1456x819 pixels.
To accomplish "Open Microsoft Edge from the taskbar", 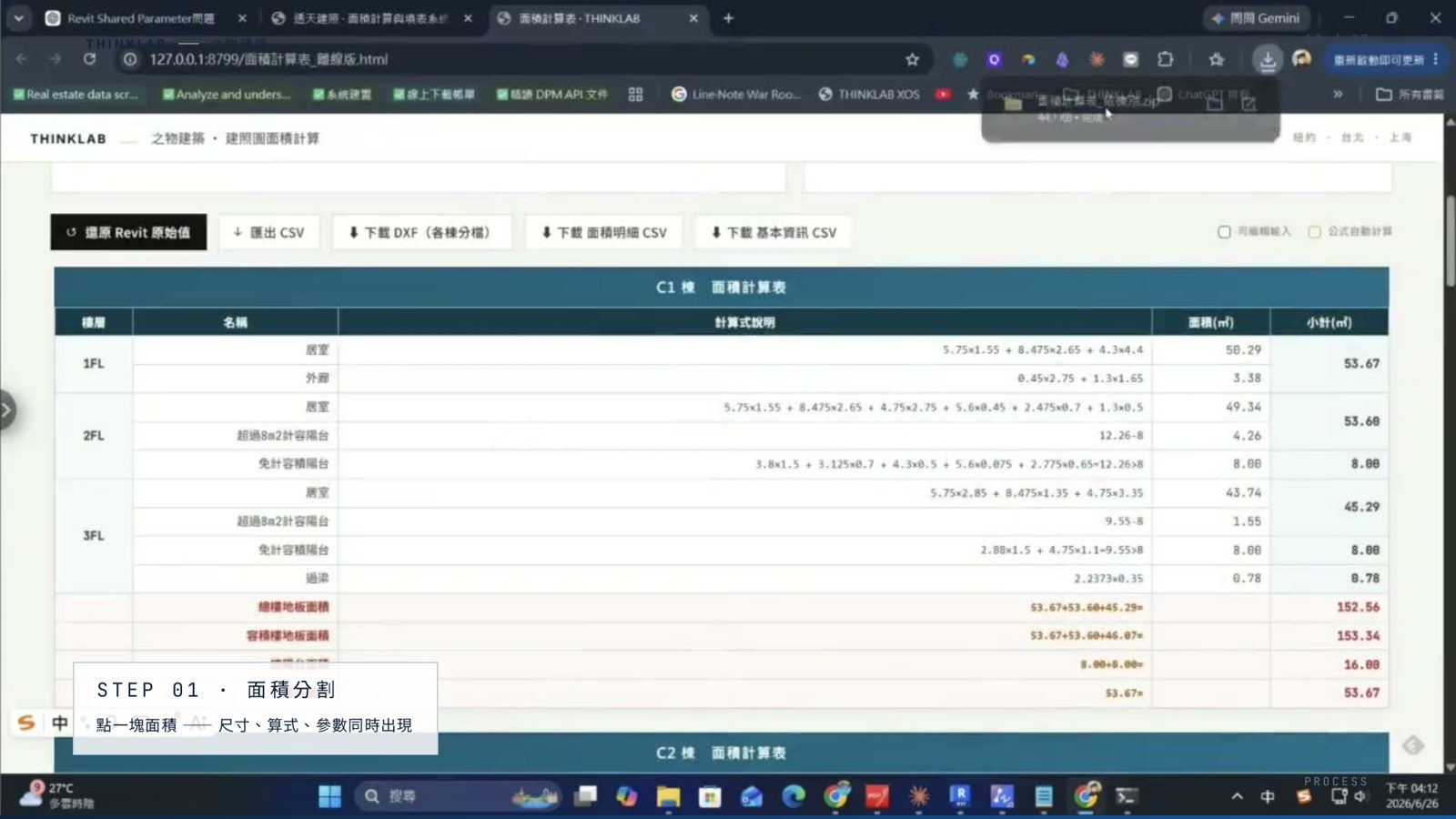I will pos(794,796).
